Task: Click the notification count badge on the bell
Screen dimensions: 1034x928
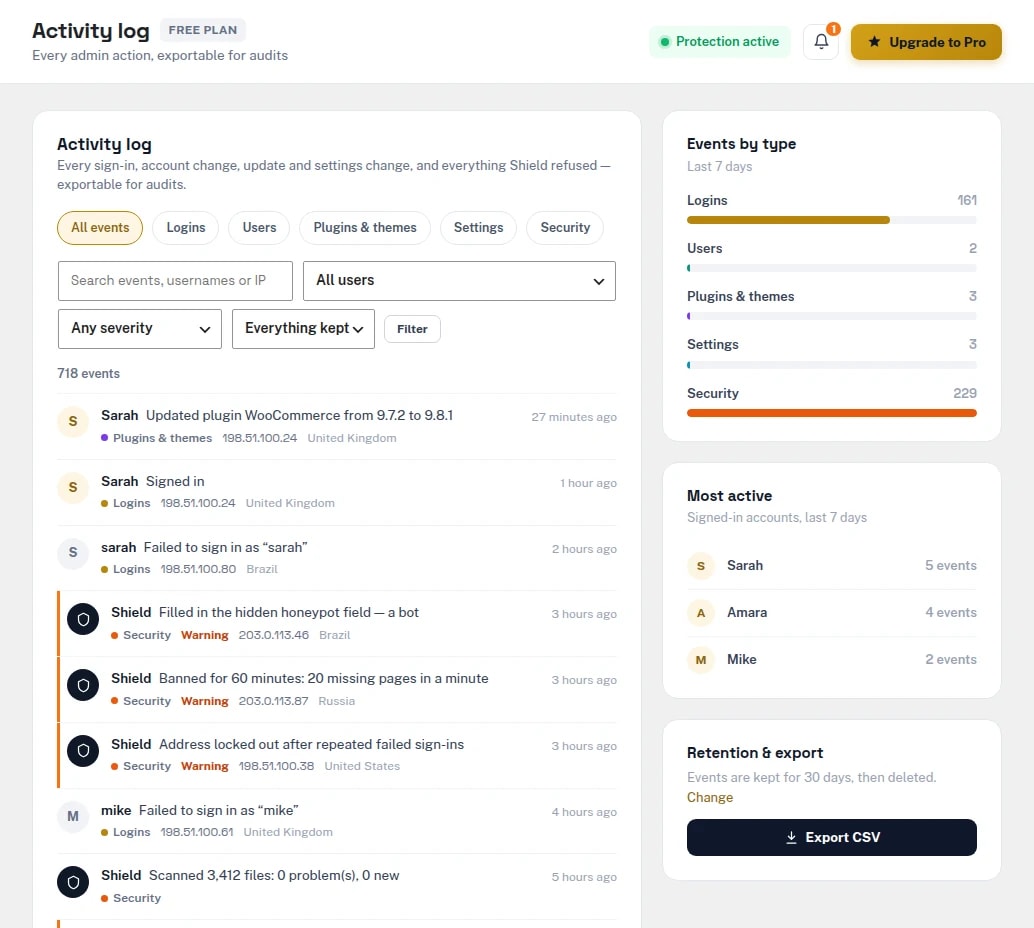Action: click(834, 29)
